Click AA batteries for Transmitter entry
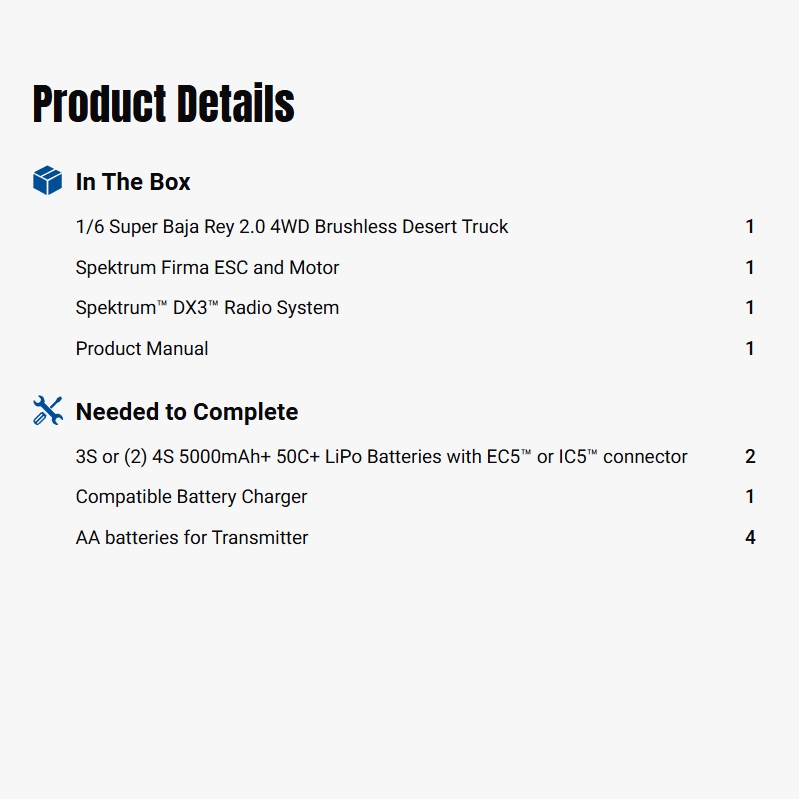The height and width of the screenshot is (799, 799). 192,538
